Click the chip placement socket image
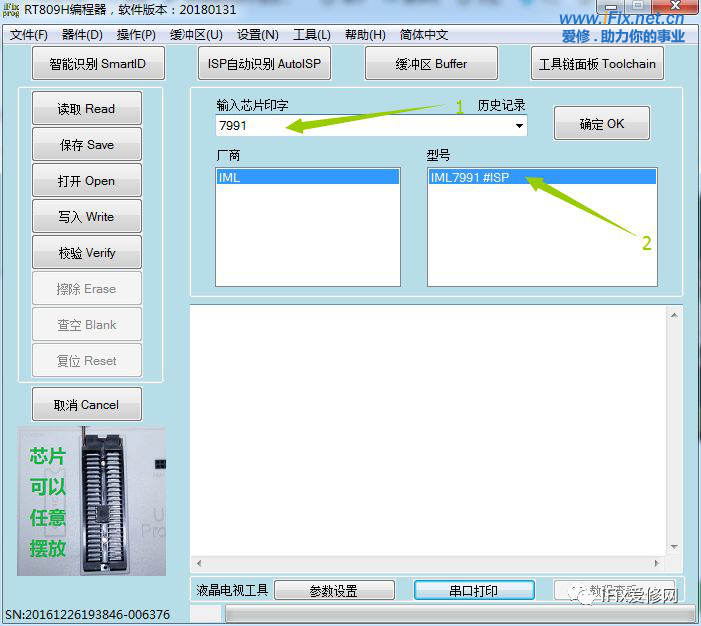Viewport: 701px width, 626px height. pos(92,501)
